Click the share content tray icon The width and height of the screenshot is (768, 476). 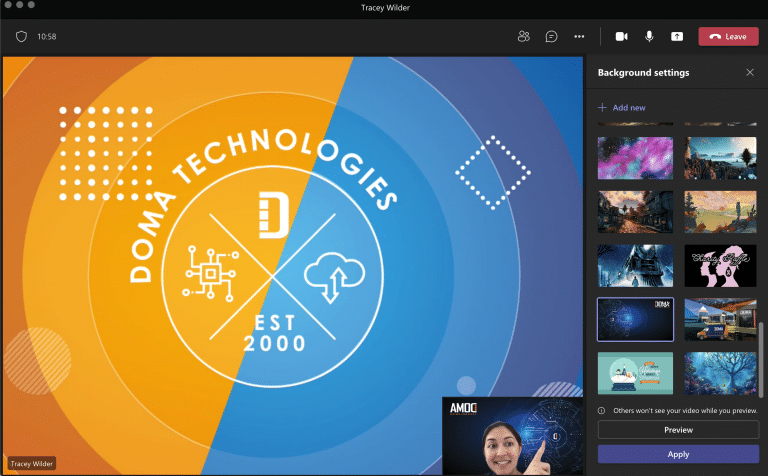pyautogui.click(x=677, y=36)
